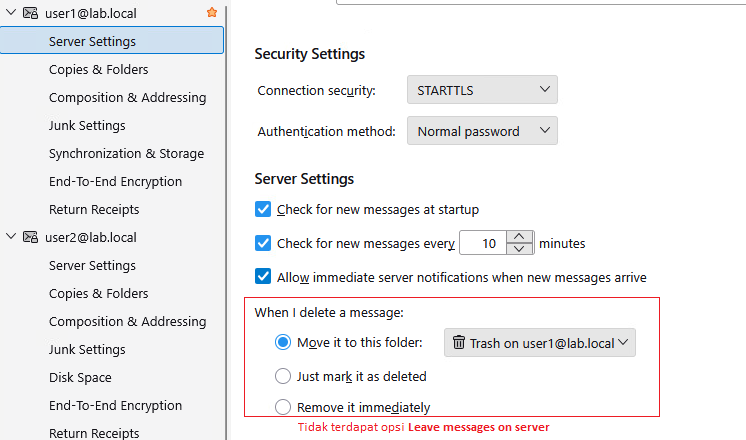Open Copies & Folders under user1@lab.local
746x440 pixels.
(98, 70)
